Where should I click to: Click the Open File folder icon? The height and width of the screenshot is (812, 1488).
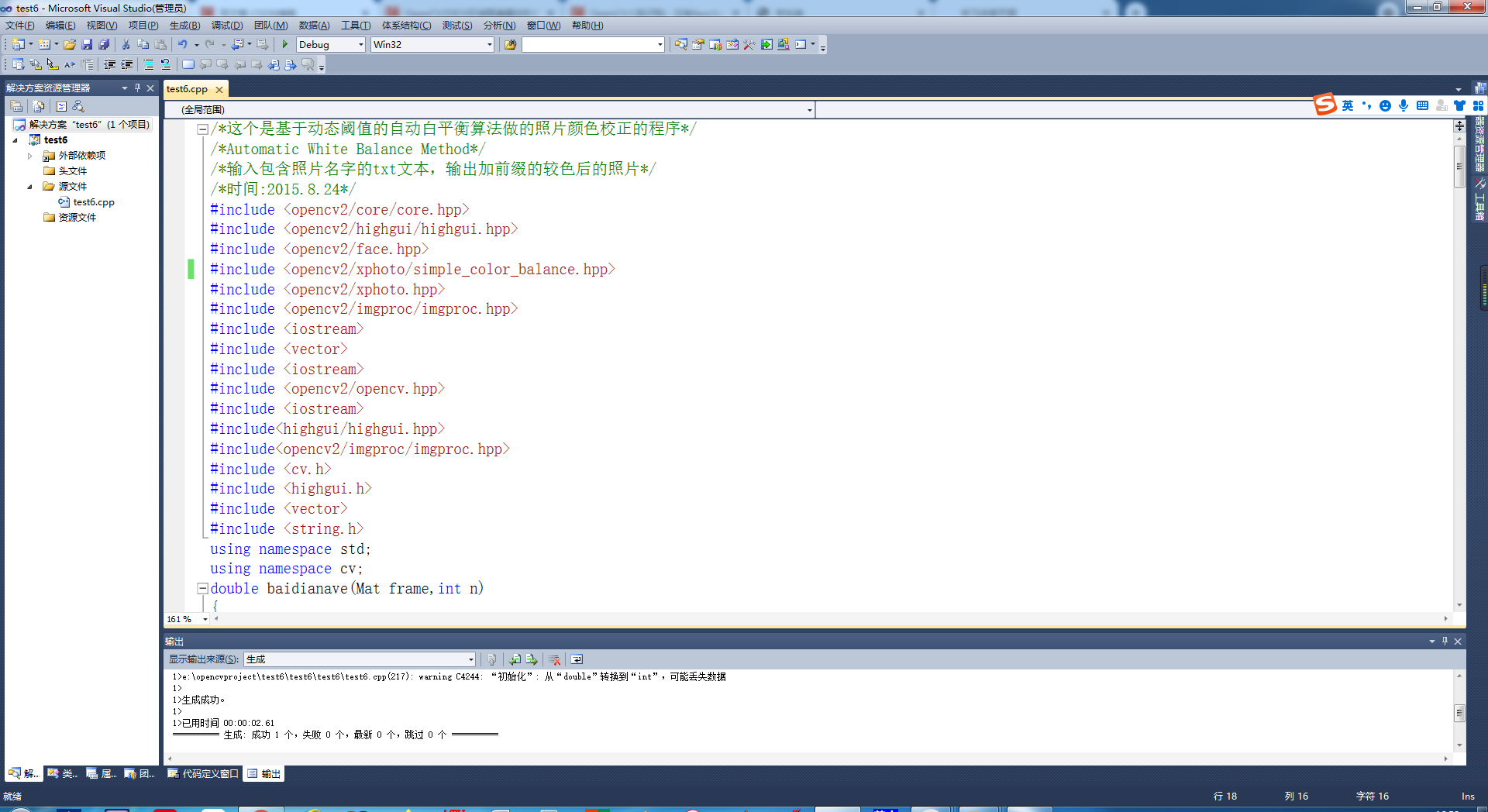[70, 45]
